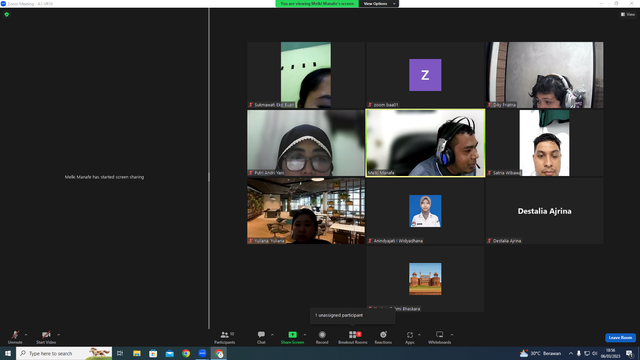Open clock and calendar showing 18:56

click(610, 353)
